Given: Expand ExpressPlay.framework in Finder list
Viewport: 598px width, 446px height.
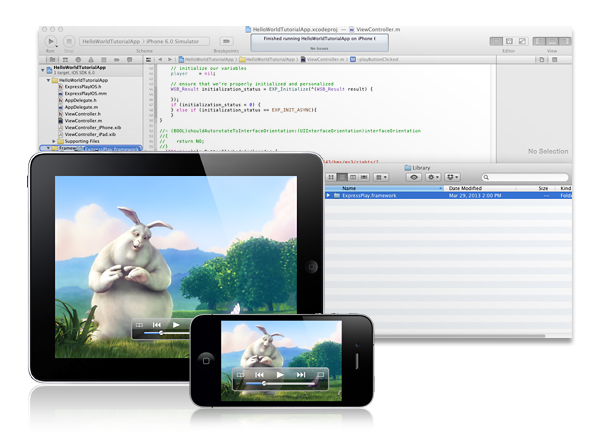Looking at the screenshot, I should [x=328, y=195].
